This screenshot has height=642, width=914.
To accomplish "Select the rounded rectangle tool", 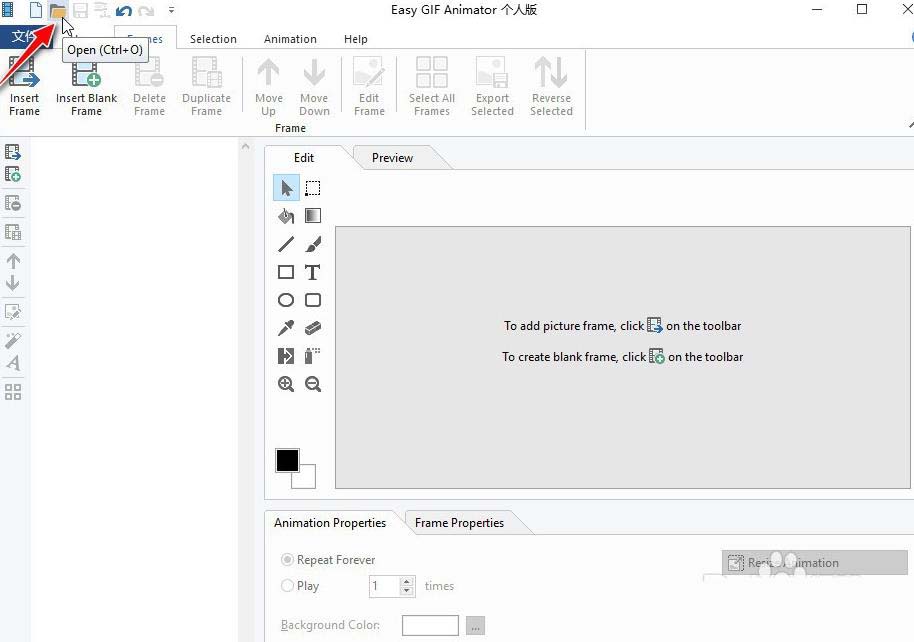I will click(313, 300).
